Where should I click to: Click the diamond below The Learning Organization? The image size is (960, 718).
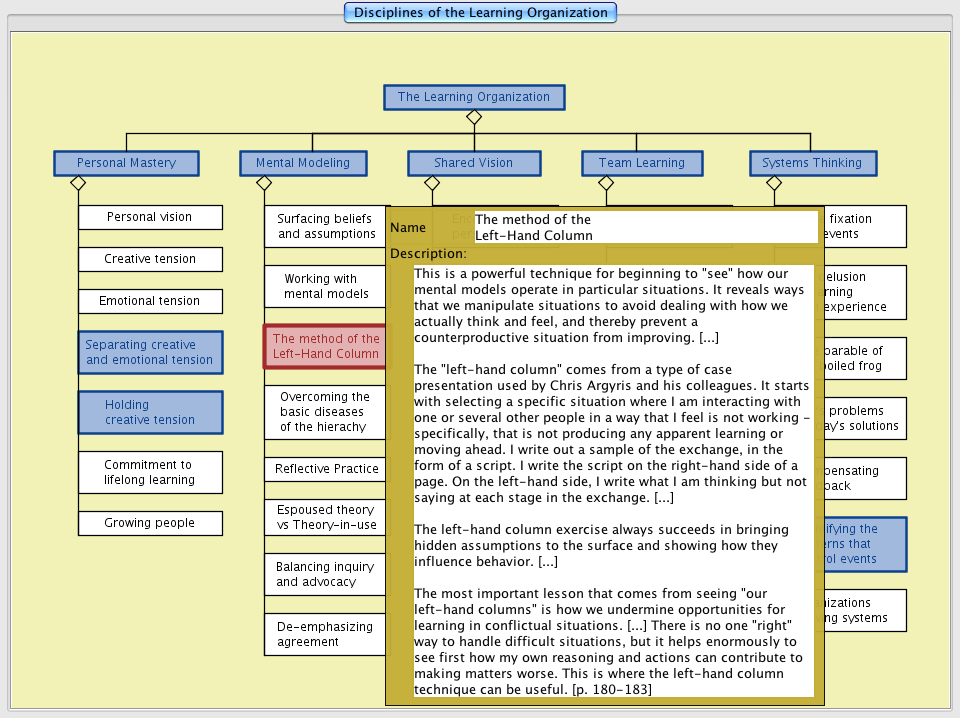[474, 117]
